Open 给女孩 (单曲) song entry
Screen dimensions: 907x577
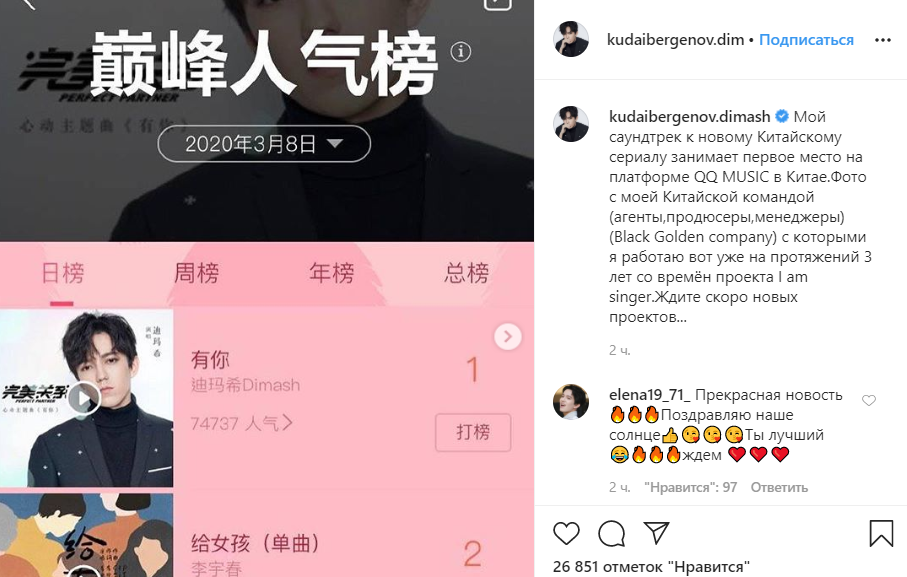tap(256, 543)
